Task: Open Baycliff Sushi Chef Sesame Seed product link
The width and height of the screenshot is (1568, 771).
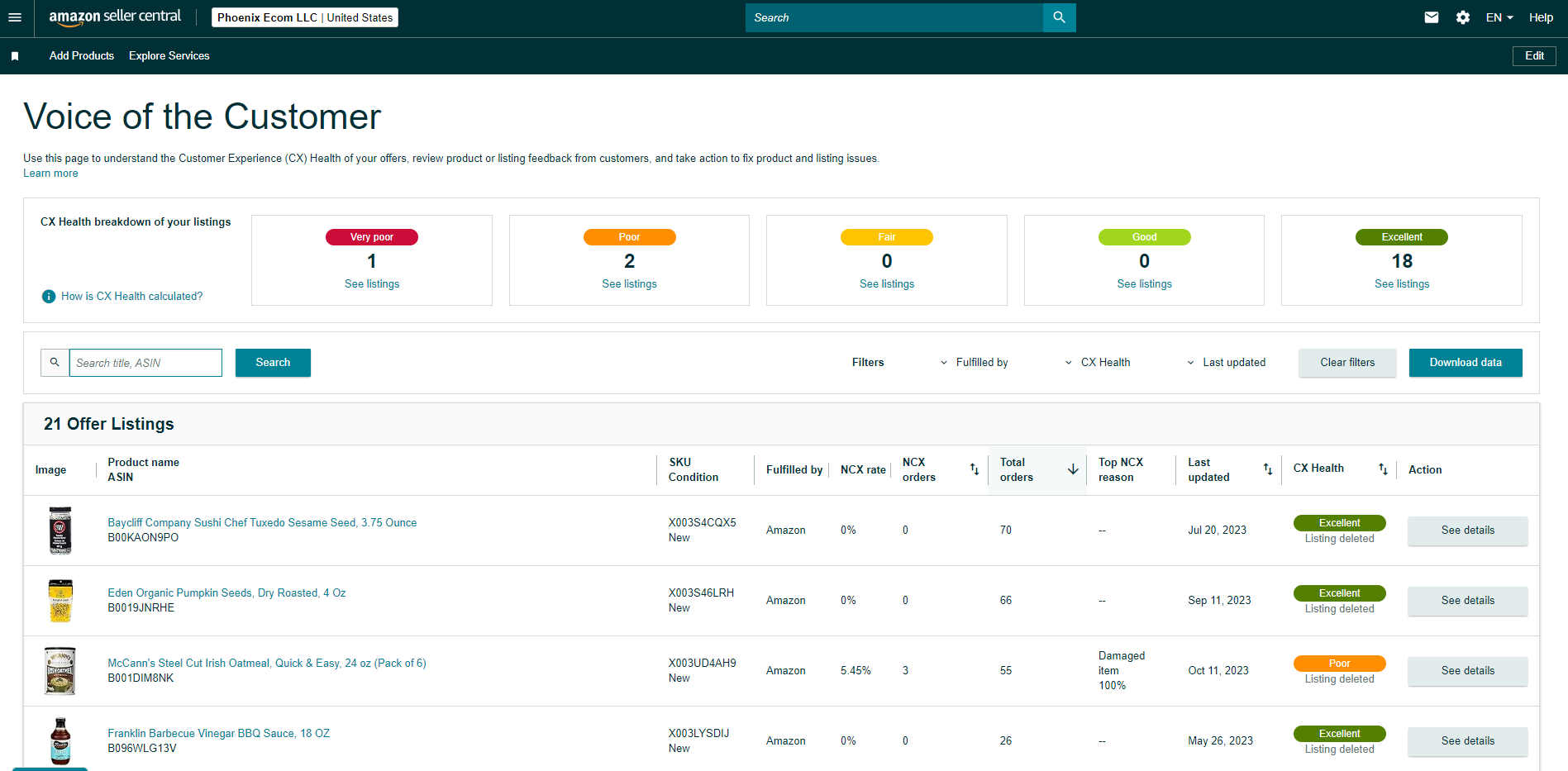Action: point(262,523)
